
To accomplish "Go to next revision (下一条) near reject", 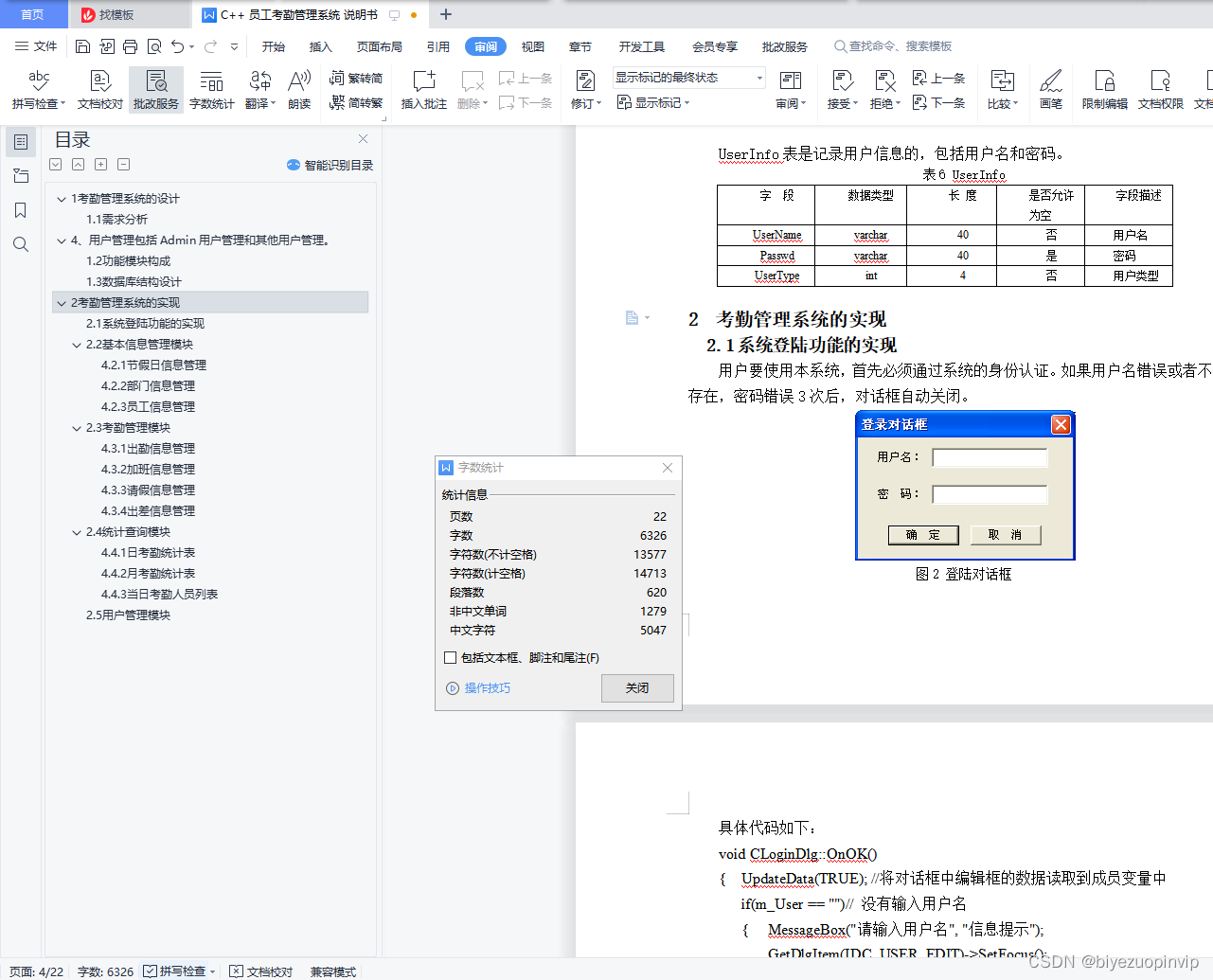I will tap(938, 102).
